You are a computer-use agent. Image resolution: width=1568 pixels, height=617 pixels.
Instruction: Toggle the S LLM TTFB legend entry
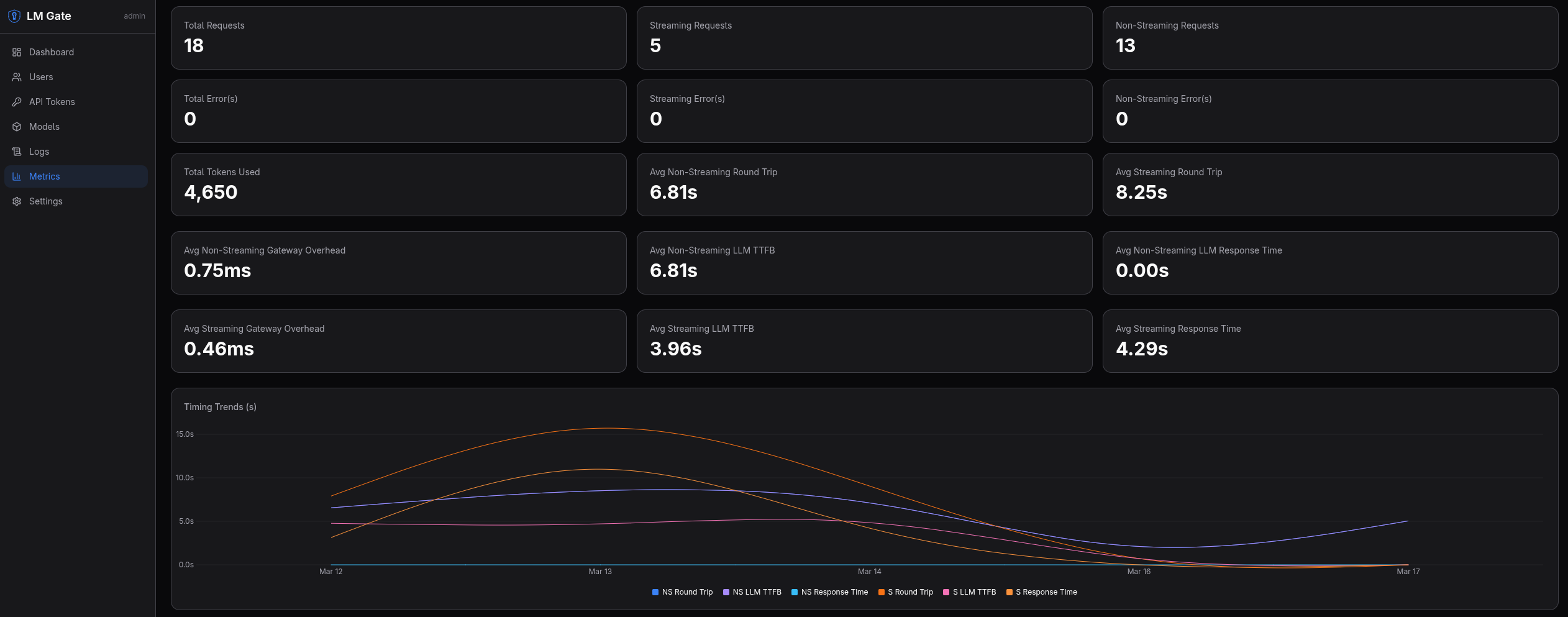tap(970, 592)
